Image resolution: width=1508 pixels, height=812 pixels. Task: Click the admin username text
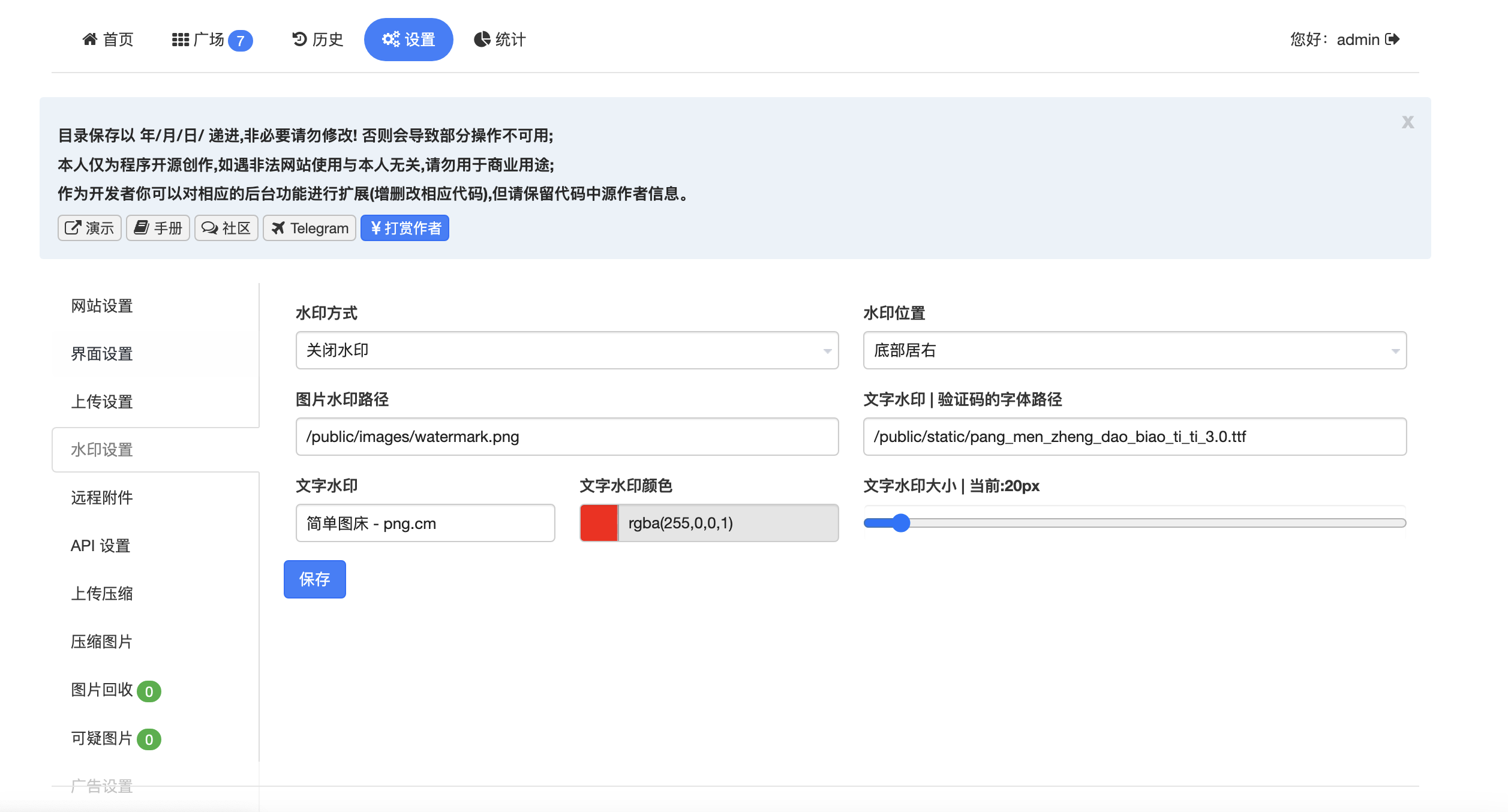pos(1358,40)
